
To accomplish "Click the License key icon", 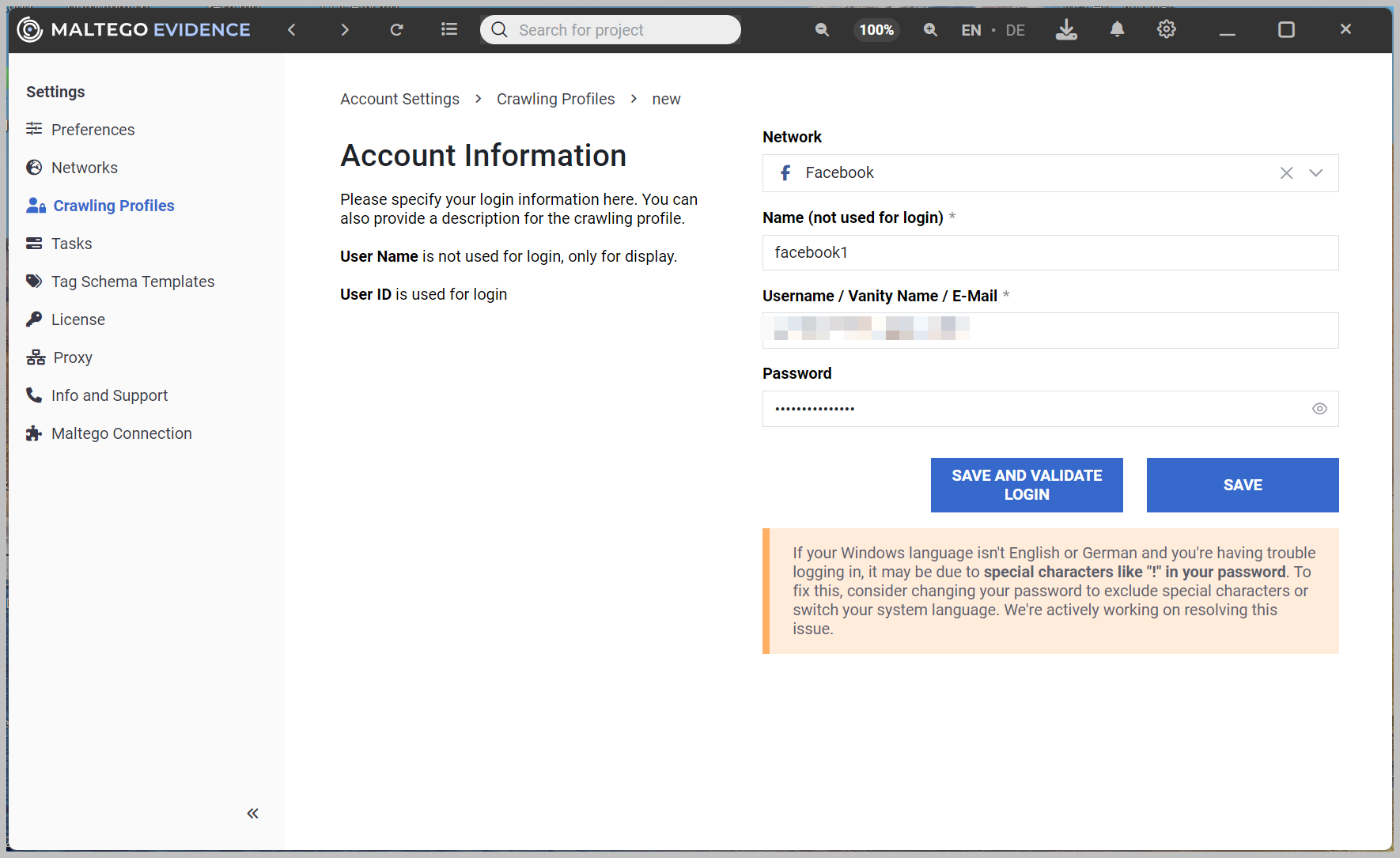I will 34,319.
